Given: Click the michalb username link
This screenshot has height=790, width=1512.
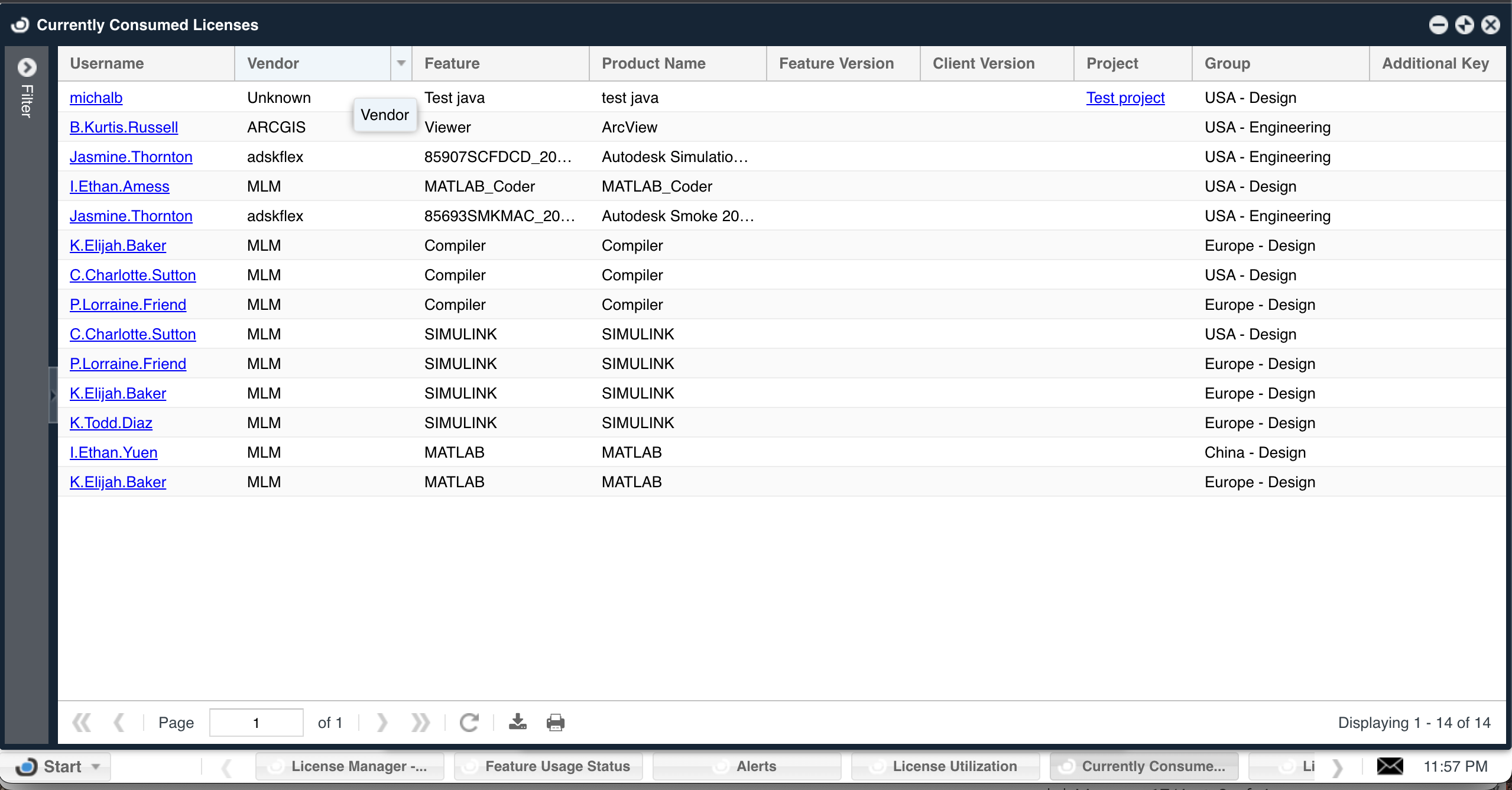Looking at the screenshot, I should pyautogui.click(x=96, y=98).
